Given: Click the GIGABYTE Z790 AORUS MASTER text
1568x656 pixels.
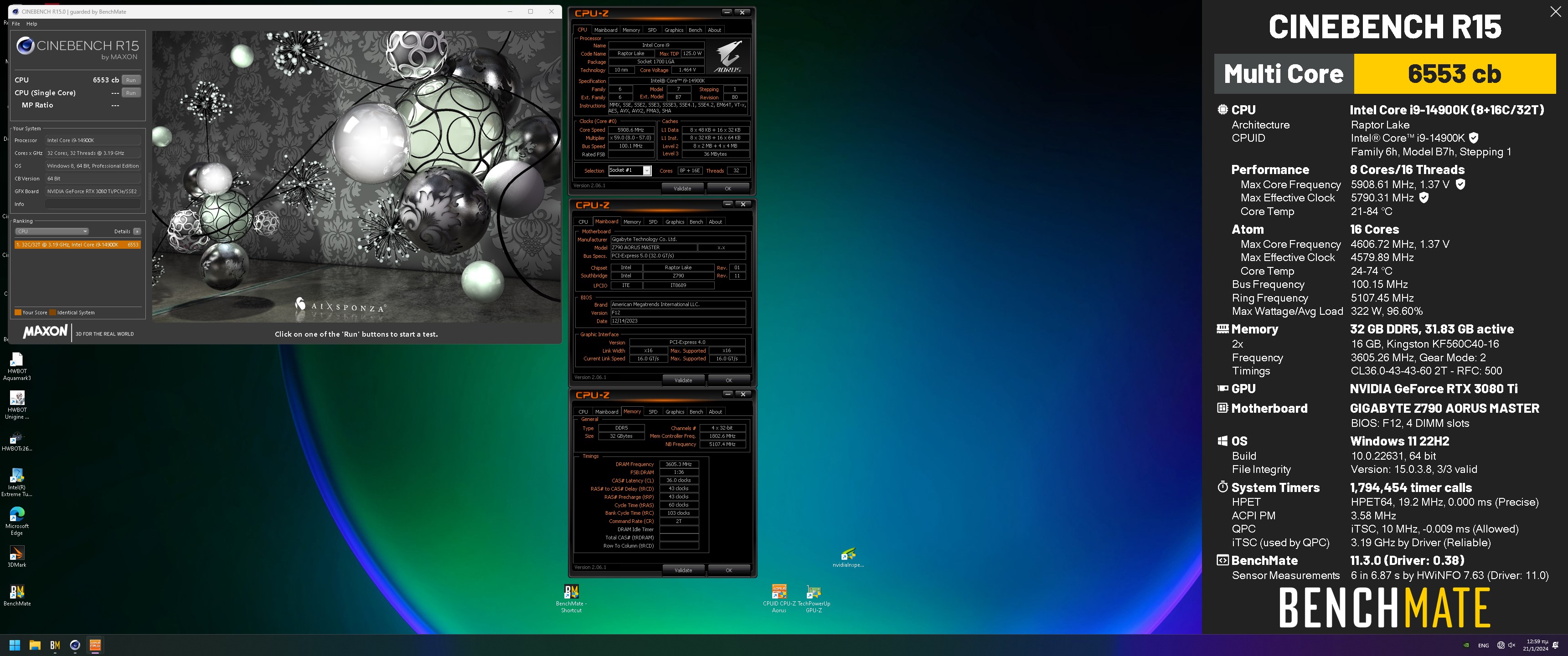Looking at the screenshot, I should tap(1444, 408).
